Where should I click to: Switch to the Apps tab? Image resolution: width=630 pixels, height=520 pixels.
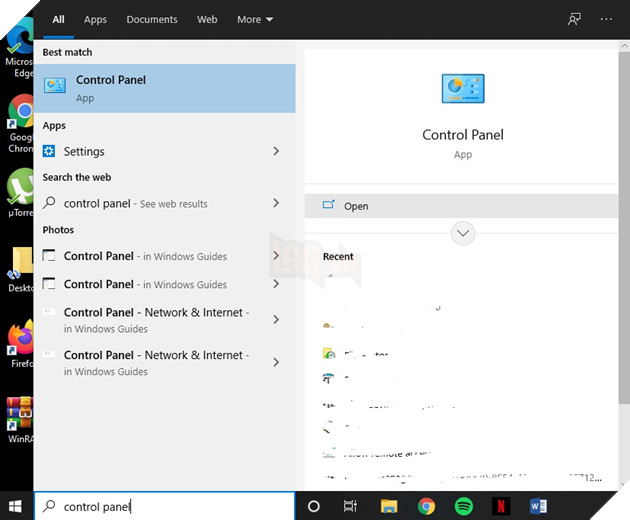point(95,19)
